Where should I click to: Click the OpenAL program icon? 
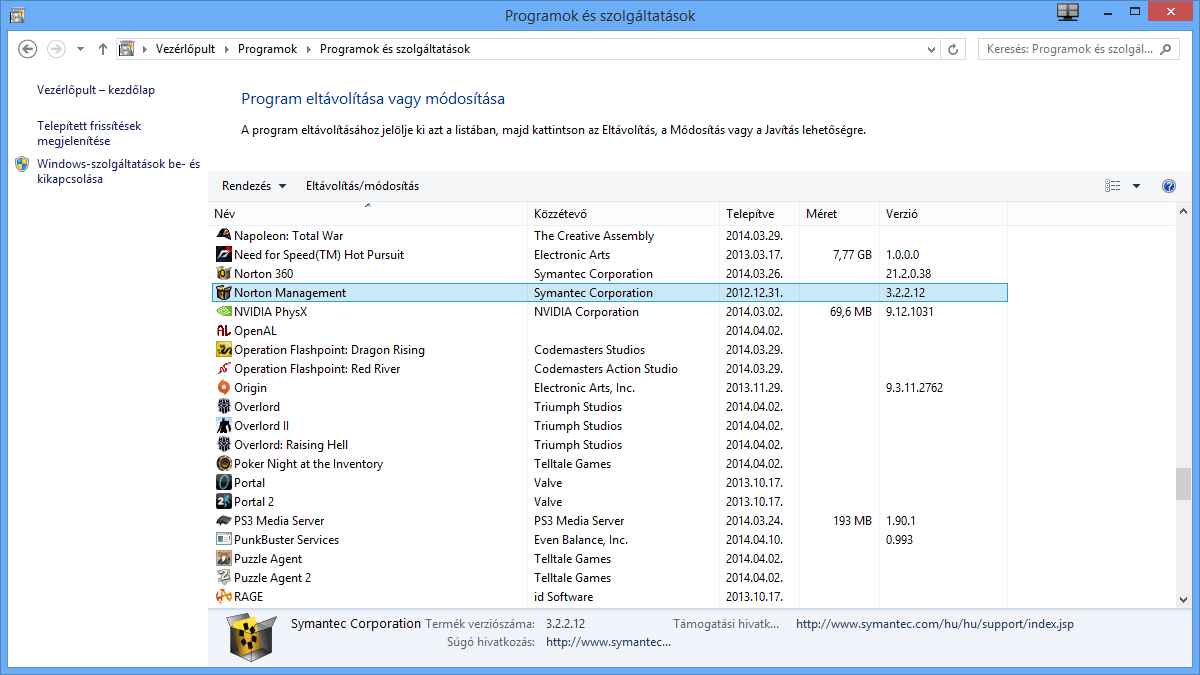224,331
